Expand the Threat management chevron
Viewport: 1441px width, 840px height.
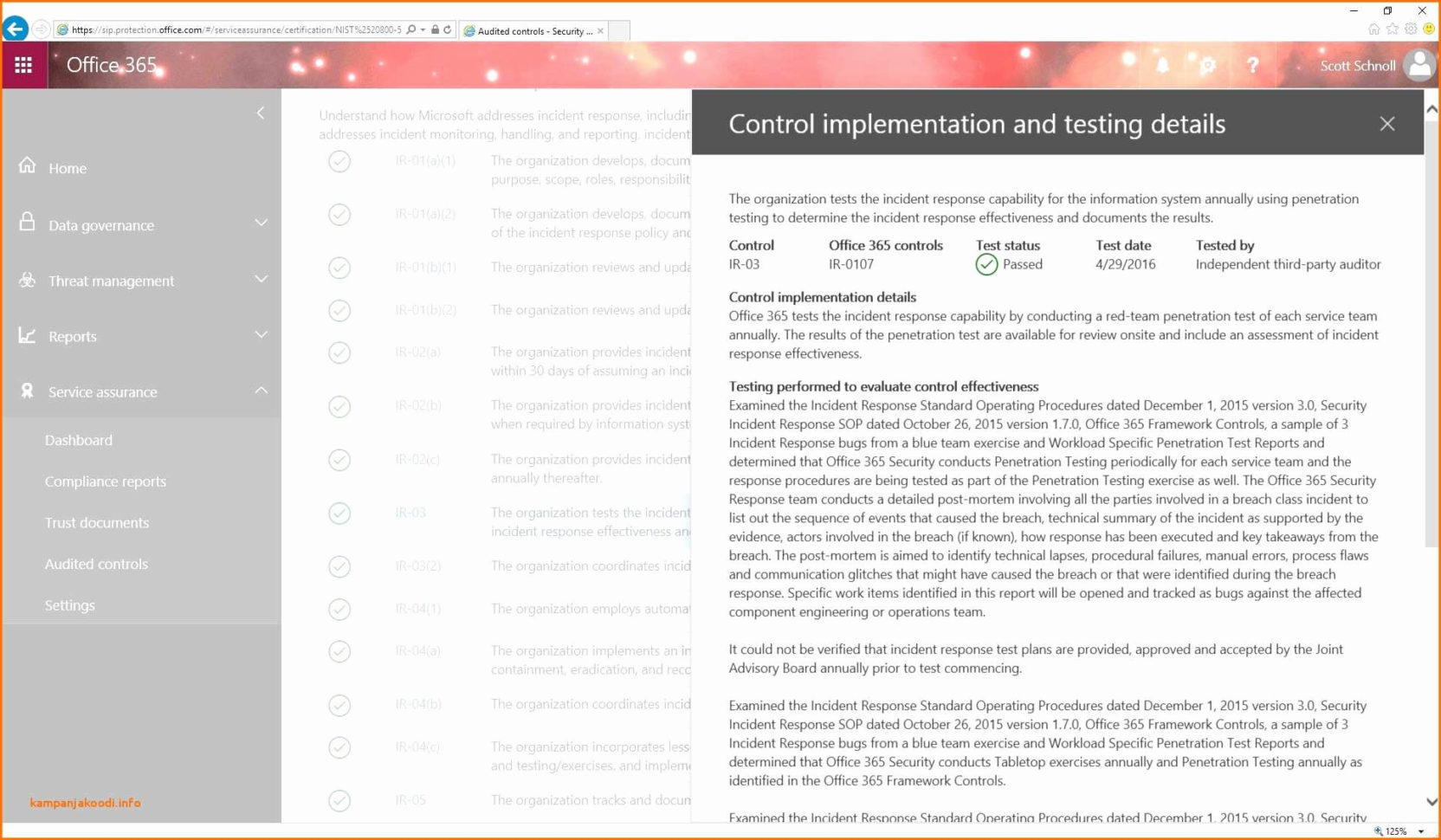click(261, 279)
